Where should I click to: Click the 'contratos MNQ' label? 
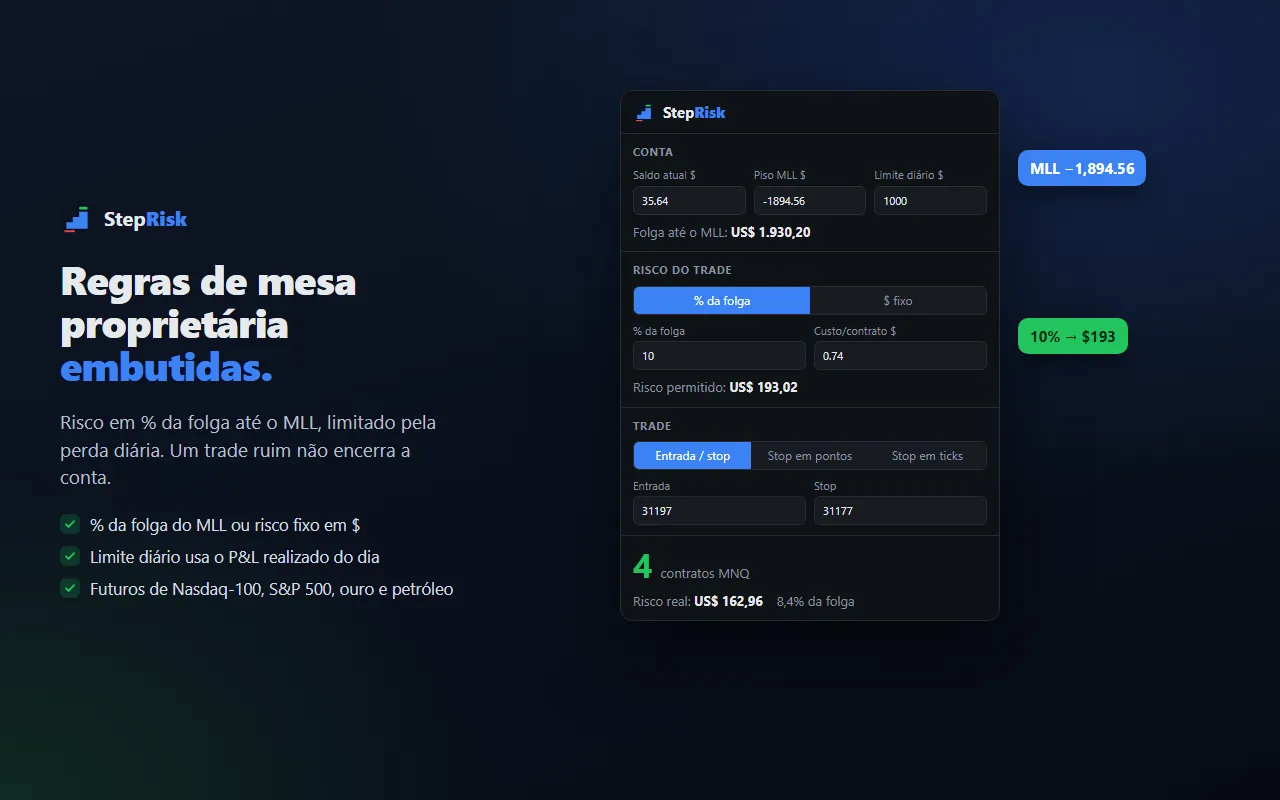(705, 573)
